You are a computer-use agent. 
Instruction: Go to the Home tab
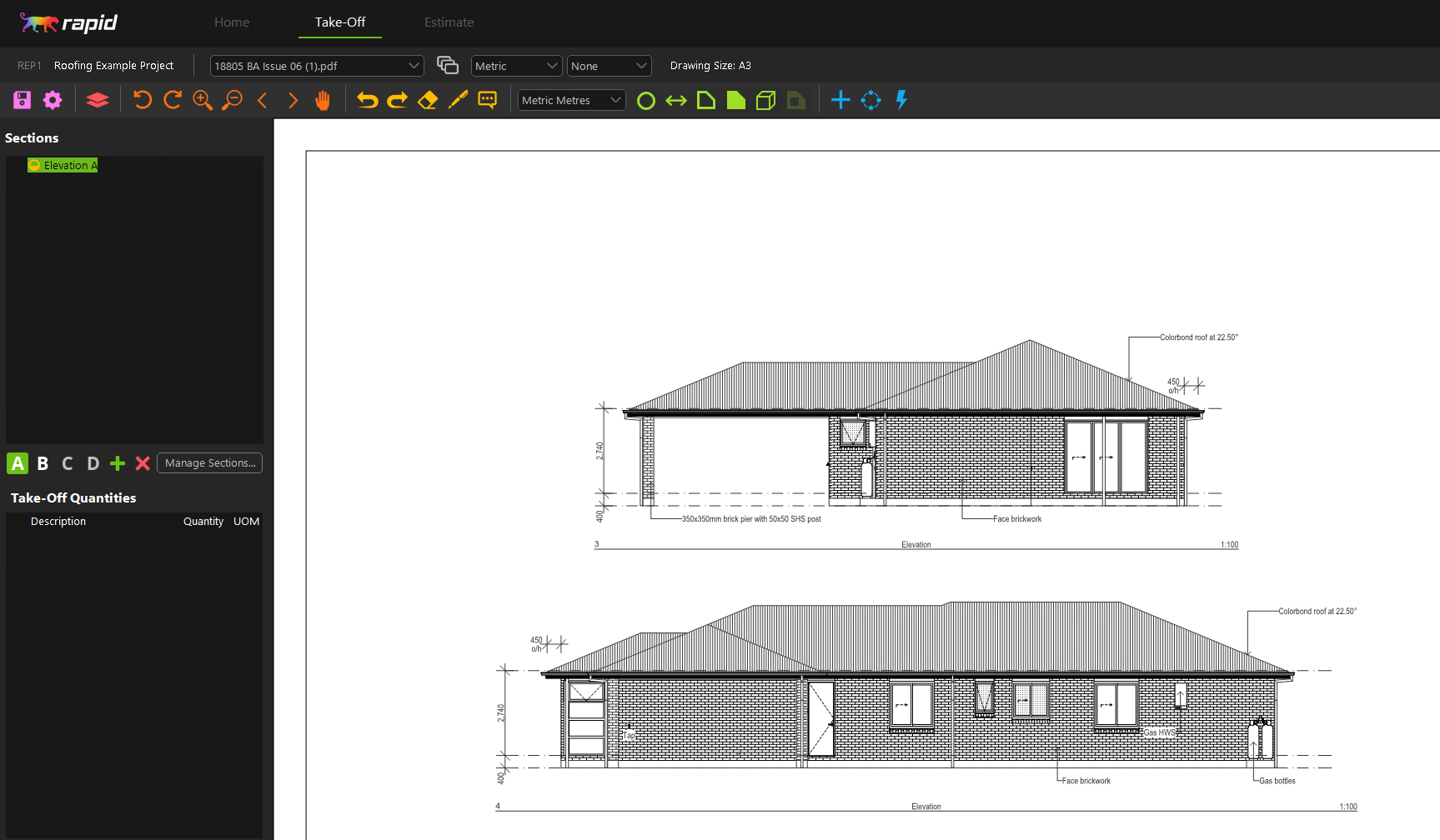[232, 22]
